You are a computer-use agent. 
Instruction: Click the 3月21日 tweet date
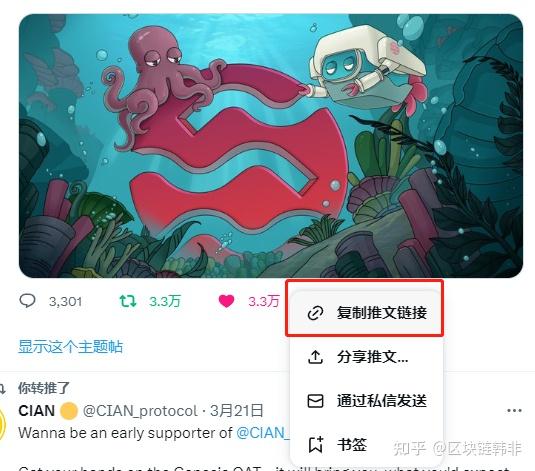236,411
